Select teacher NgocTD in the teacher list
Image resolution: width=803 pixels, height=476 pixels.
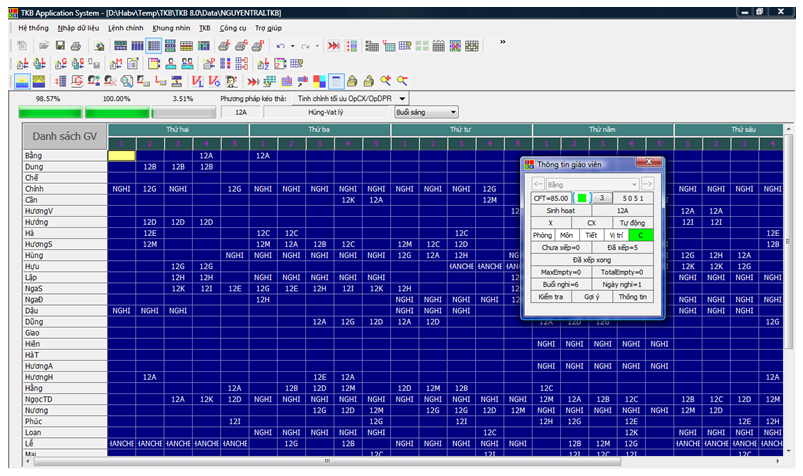(x=65, y=399)
